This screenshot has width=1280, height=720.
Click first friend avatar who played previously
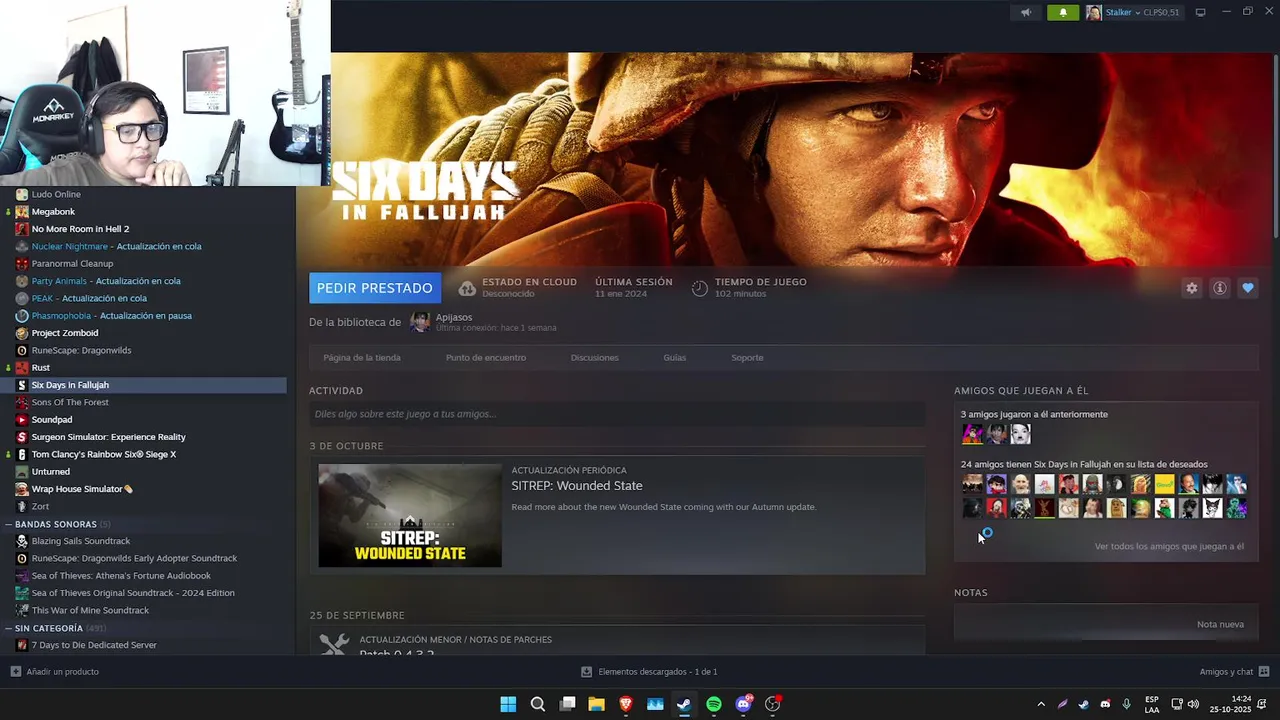coord(972,434)
